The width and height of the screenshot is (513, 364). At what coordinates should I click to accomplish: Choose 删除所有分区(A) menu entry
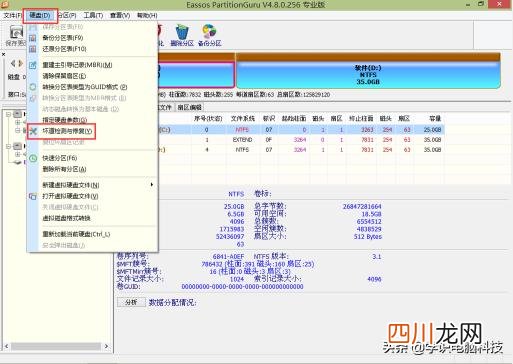(x=64, y=169)
